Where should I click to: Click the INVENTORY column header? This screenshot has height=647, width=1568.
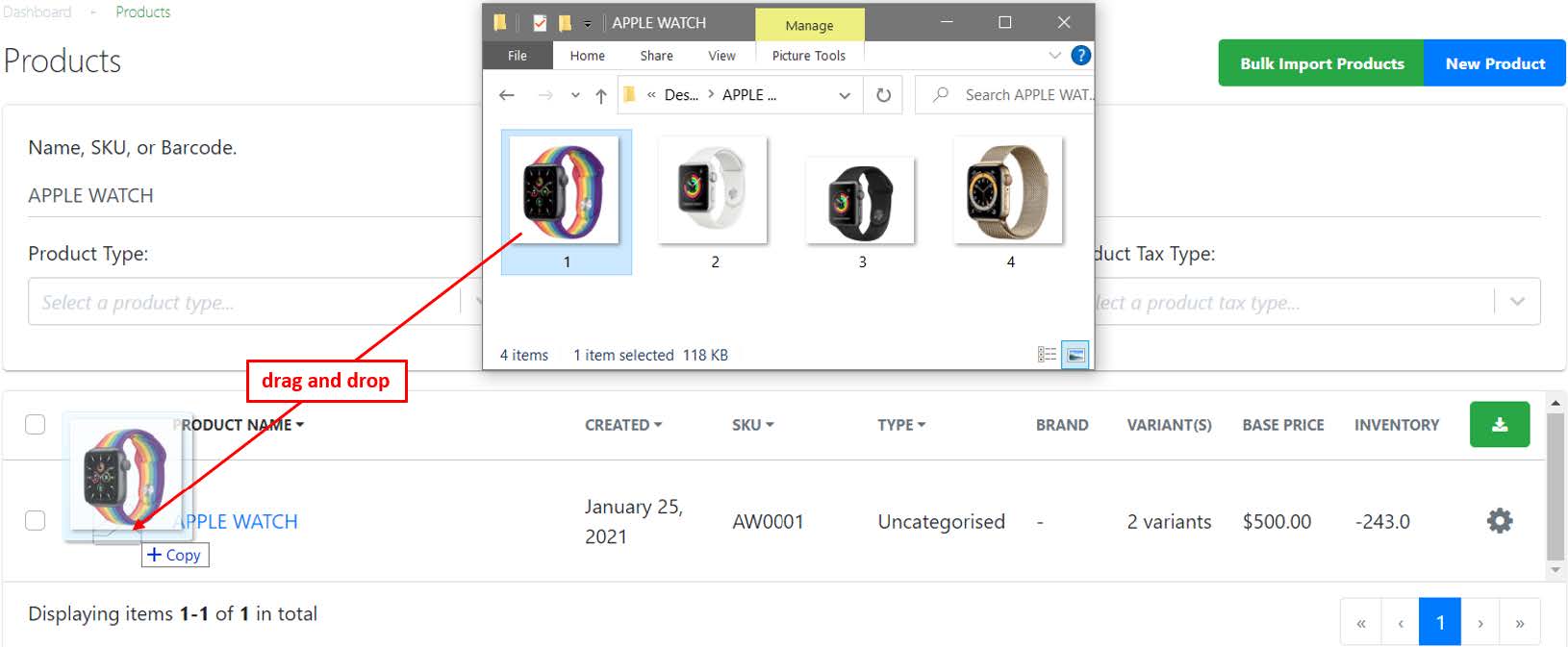(1397, 425)
